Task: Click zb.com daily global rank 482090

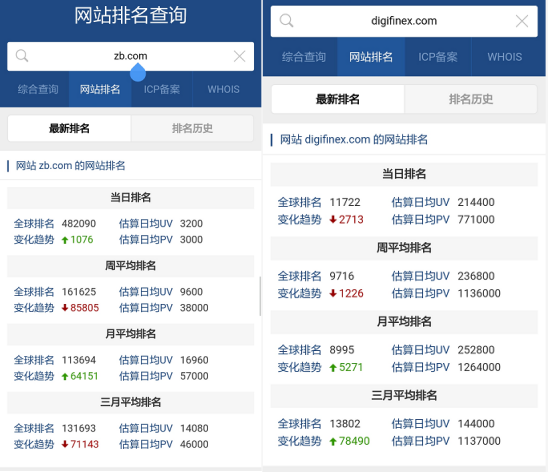Action: pyautogui.click(x=79, y=223)
